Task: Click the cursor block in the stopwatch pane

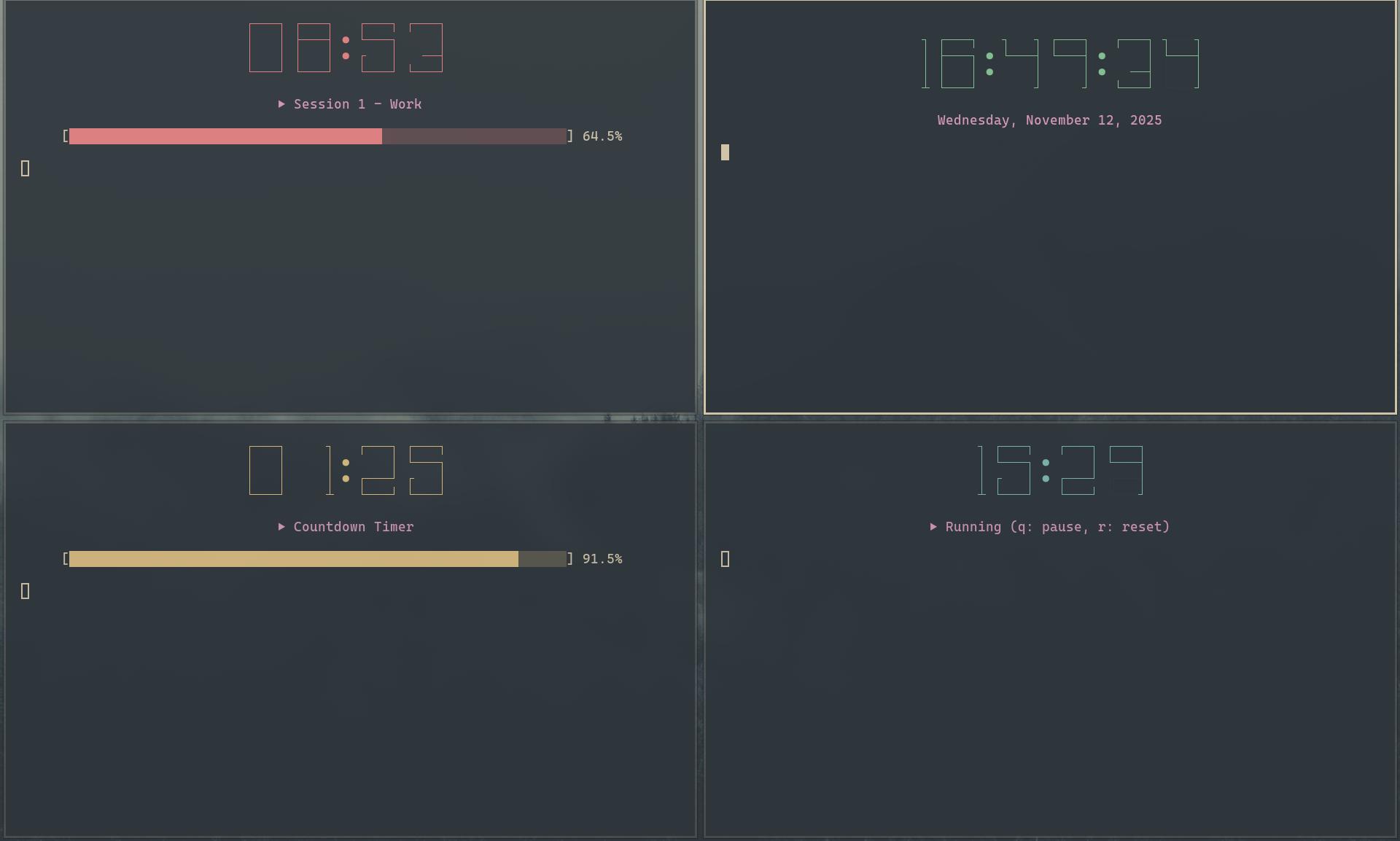Action: (x=726, y=559)
